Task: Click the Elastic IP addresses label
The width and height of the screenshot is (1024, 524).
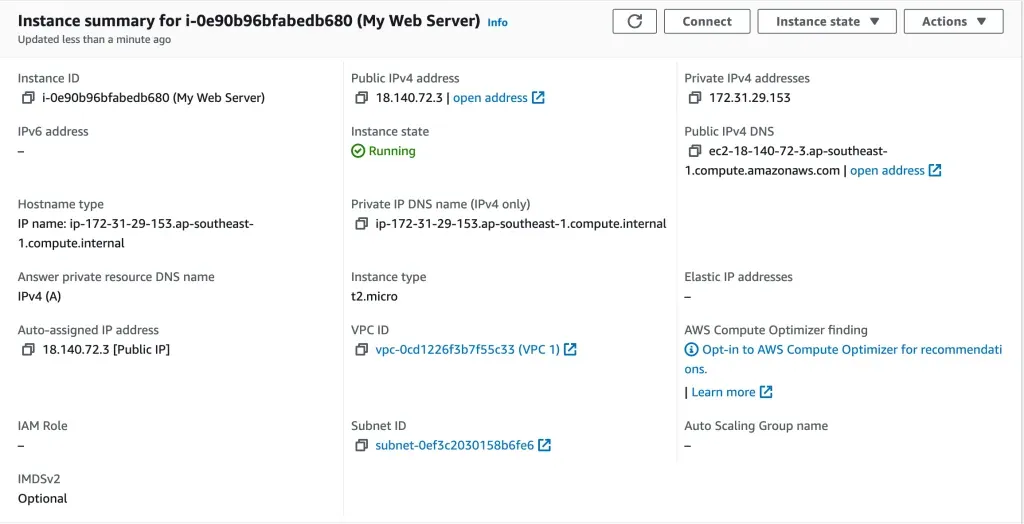Action: 739,277
